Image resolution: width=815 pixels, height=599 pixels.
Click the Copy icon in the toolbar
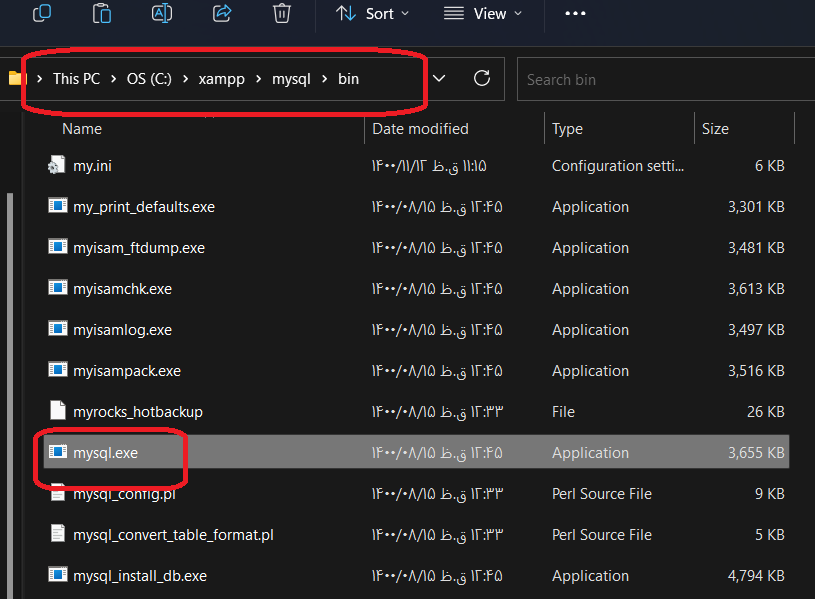click(x=42, y=13)
